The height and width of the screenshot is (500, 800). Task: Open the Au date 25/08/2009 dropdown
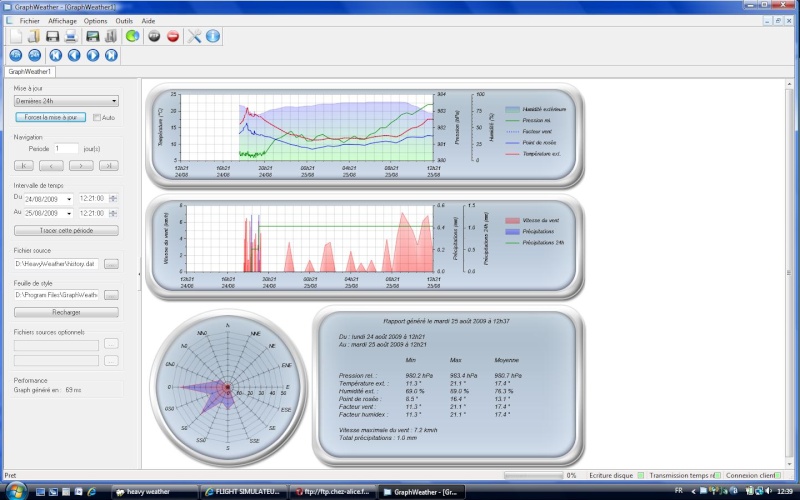(x=69, y=213)
